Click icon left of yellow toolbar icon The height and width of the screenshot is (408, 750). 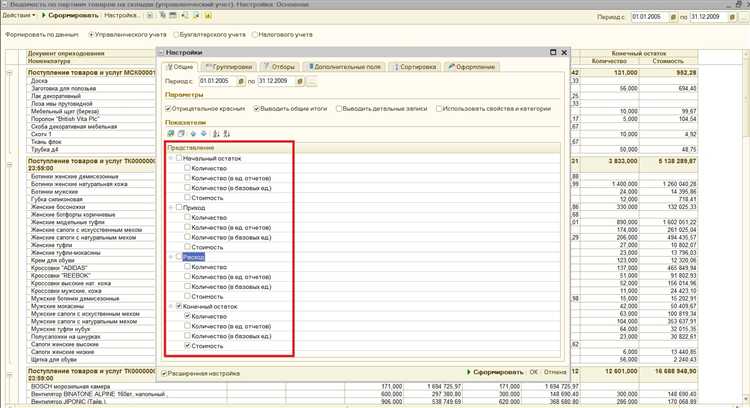(x=196, y=16)
